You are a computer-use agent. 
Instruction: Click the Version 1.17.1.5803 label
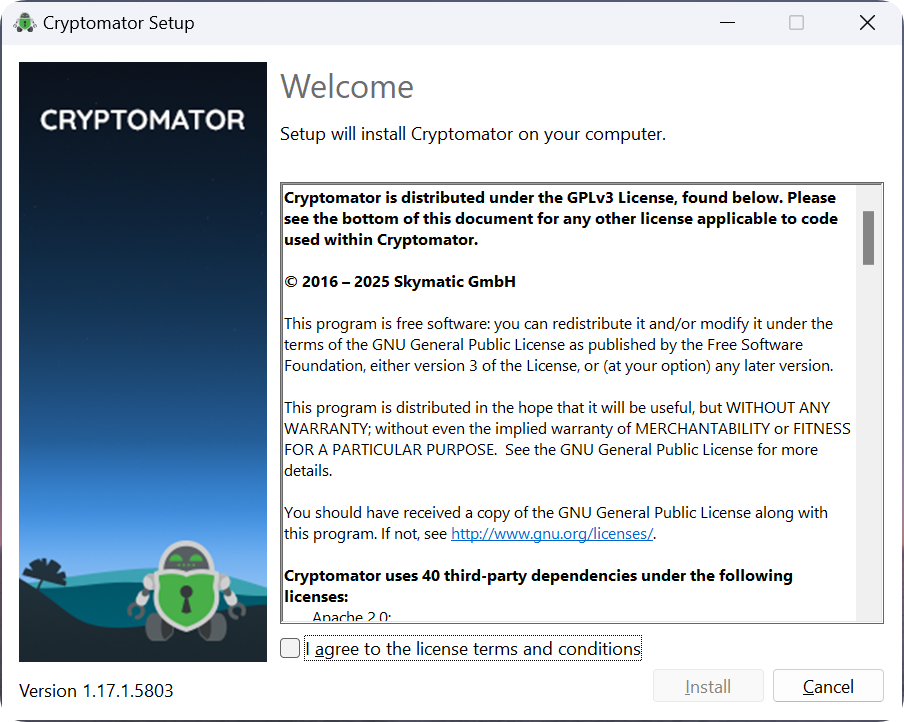(95, 690)
